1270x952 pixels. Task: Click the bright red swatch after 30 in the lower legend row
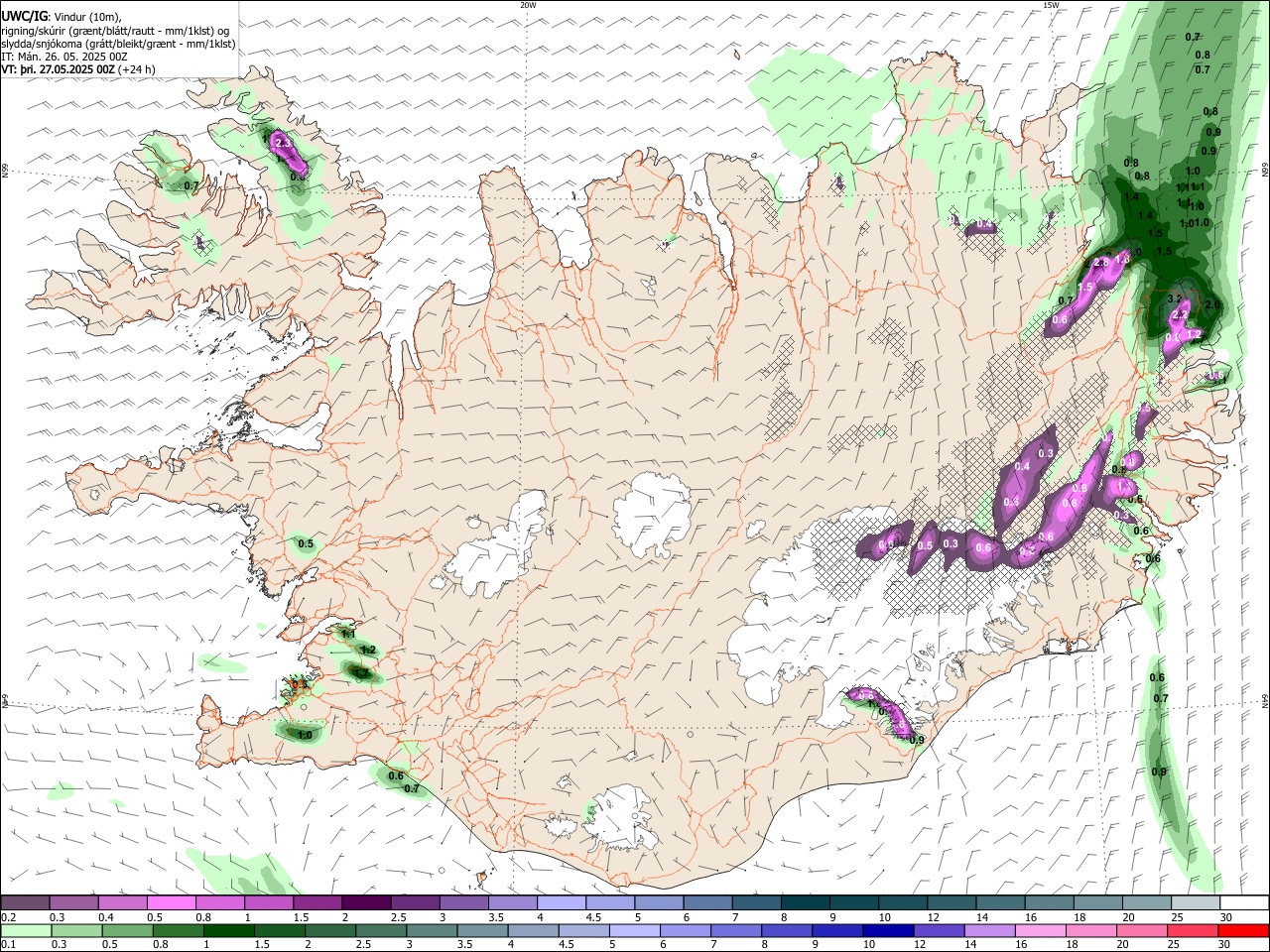(1243, 931)
